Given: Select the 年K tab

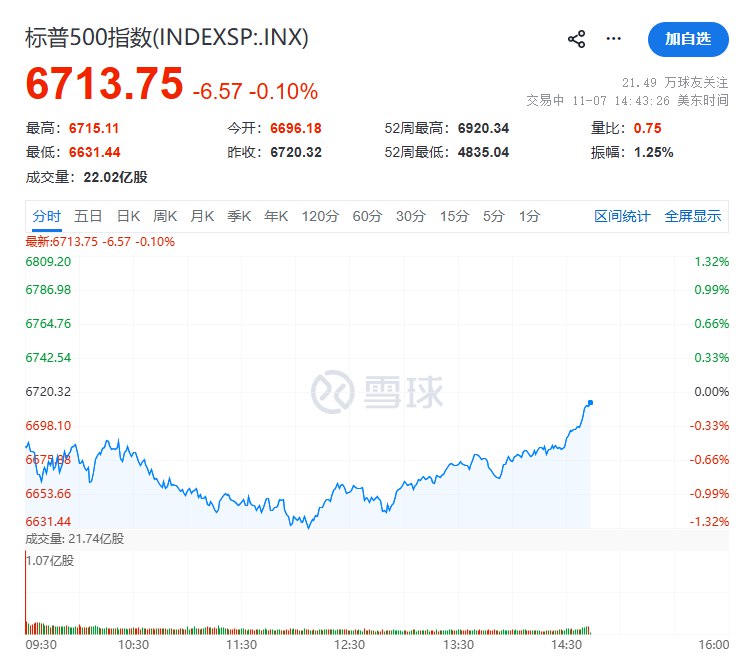Looking at the screenshot, I should [276, 216].
